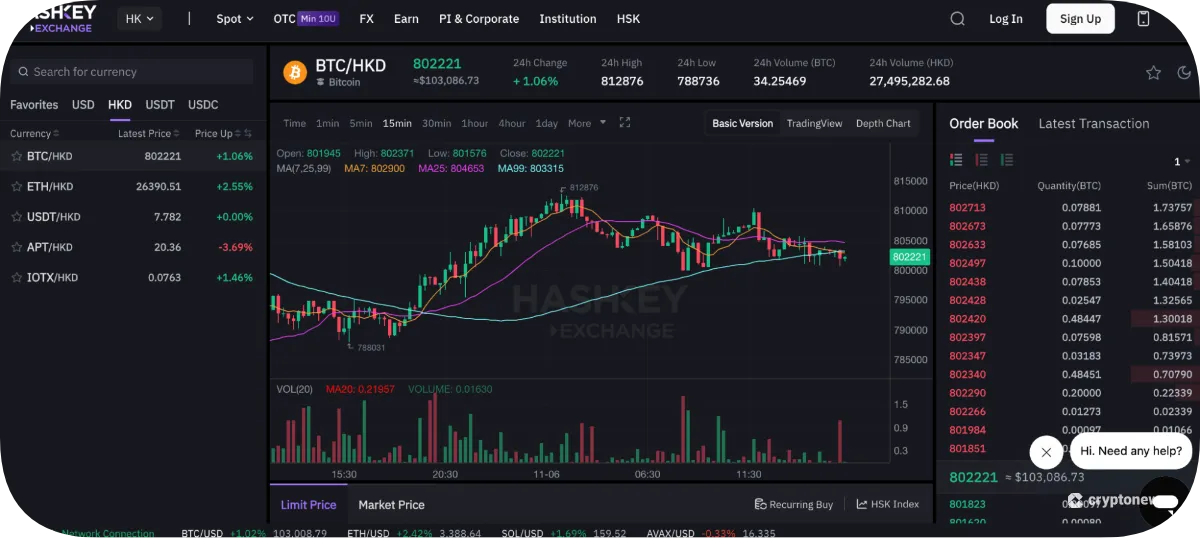Favorite the APT/HKD row star
1200x538 pixels.
[16, 247]
